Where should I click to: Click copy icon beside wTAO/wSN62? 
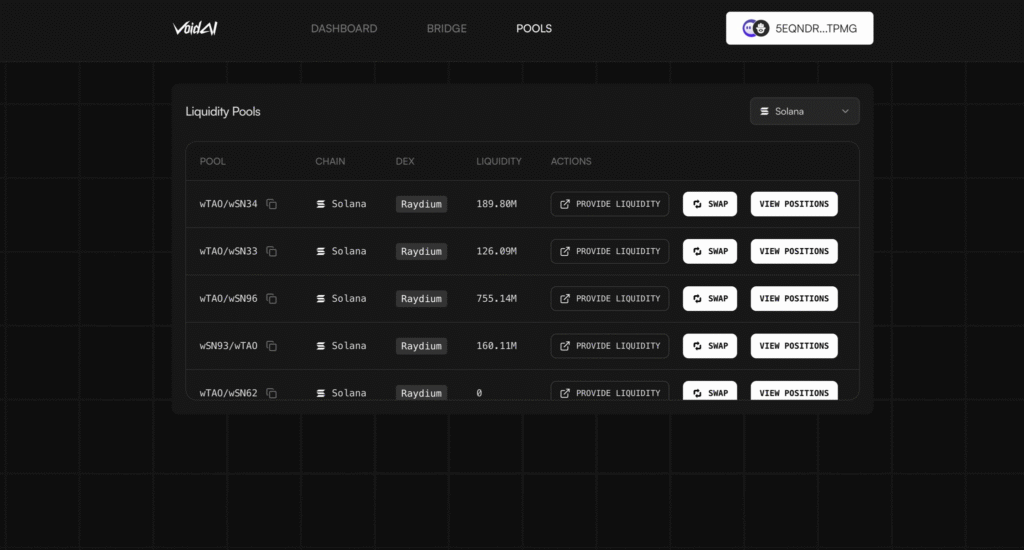(272, 393)
